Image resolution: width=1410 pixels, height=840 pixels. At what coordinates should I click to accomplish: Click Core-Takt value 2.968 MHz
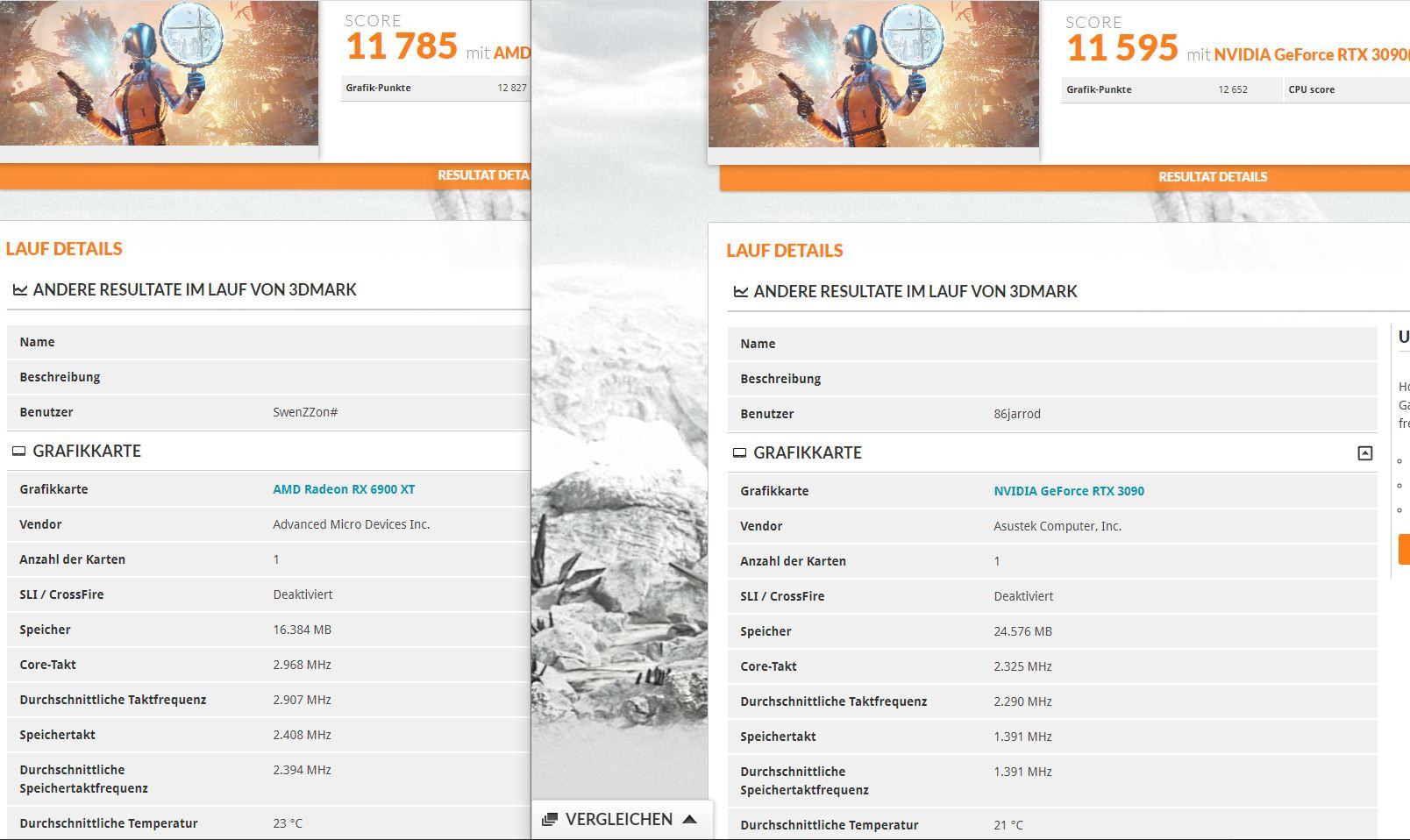[302, 665]
